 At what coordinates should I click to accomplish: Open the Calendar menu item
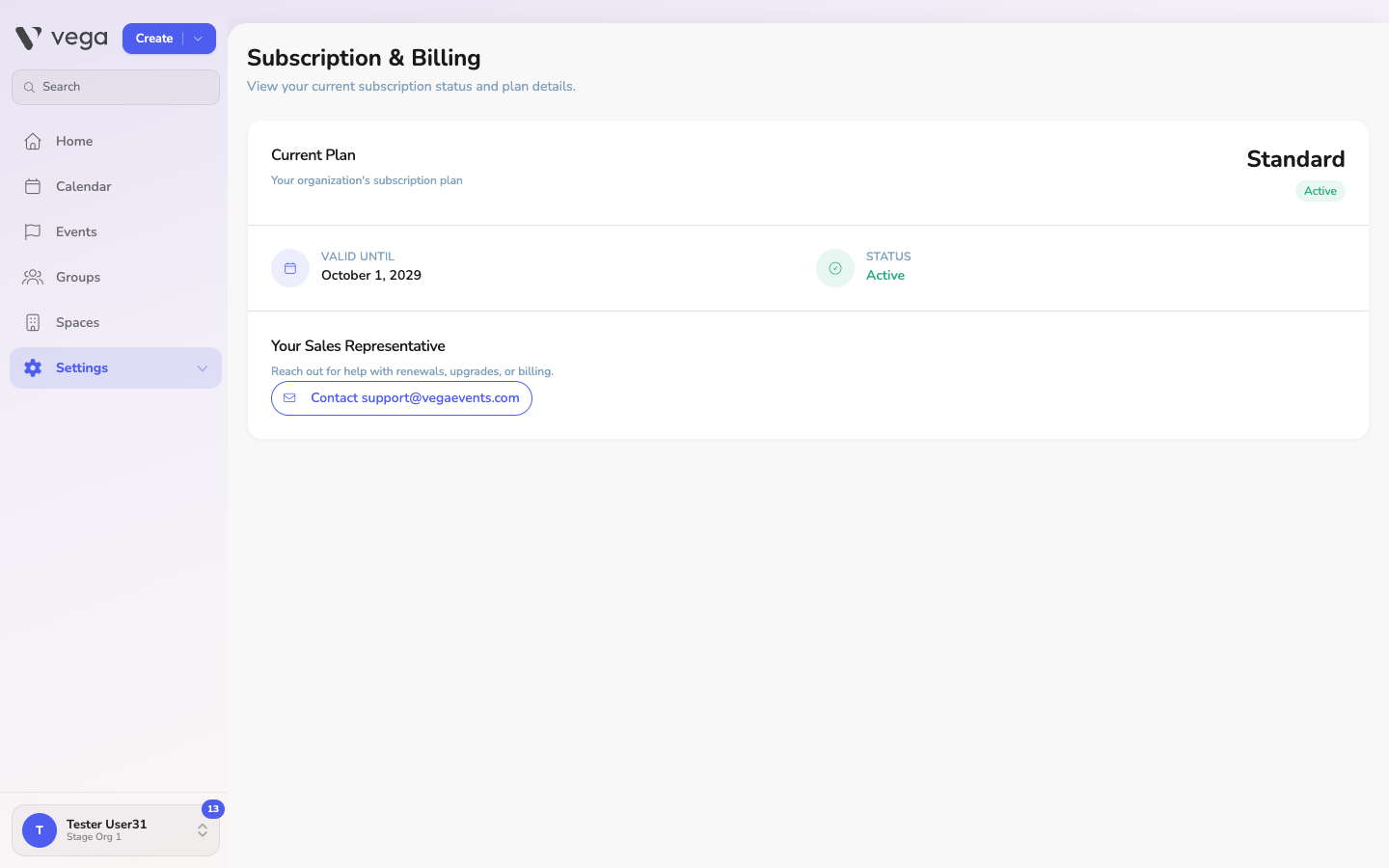click(116, 187)
